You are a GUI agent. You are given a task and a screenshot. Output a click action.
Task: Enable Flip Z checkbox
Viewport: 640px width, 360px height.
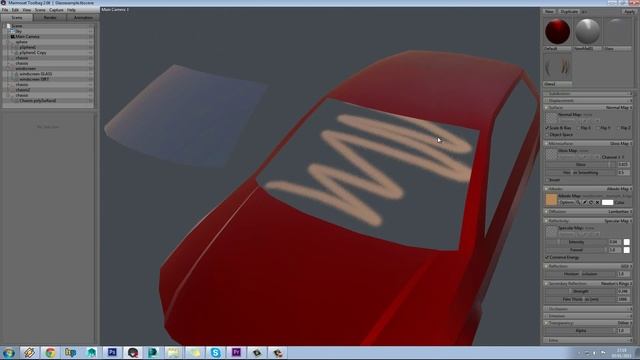[x=618, y=128]
